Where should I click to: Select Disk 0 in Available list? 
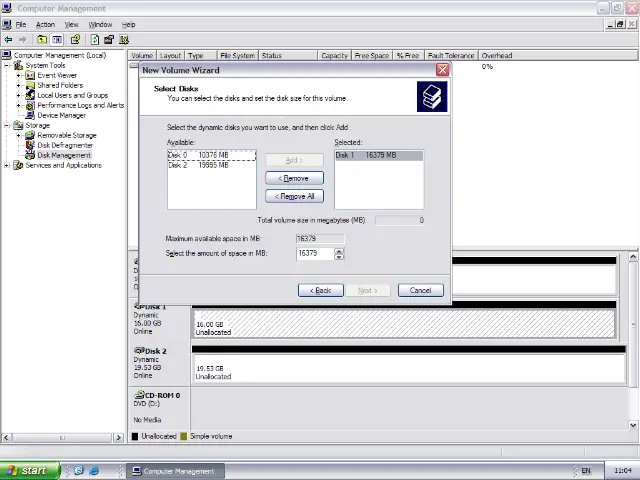(211, 155)
